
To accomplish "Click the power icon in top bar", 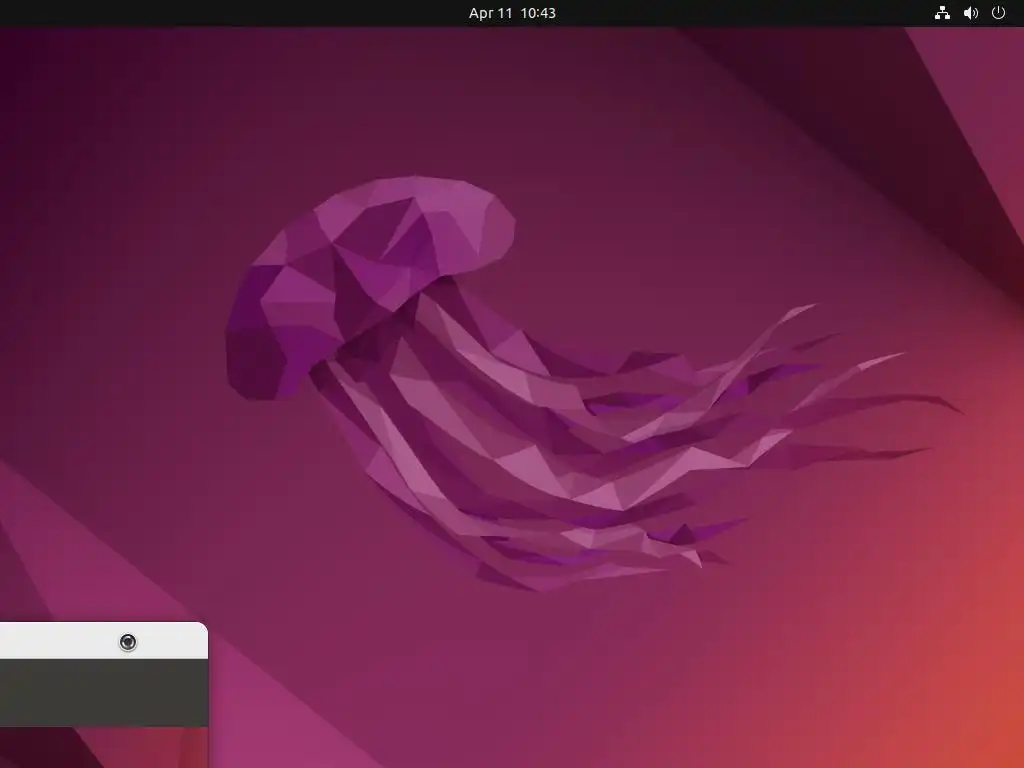I will (999, 12).
